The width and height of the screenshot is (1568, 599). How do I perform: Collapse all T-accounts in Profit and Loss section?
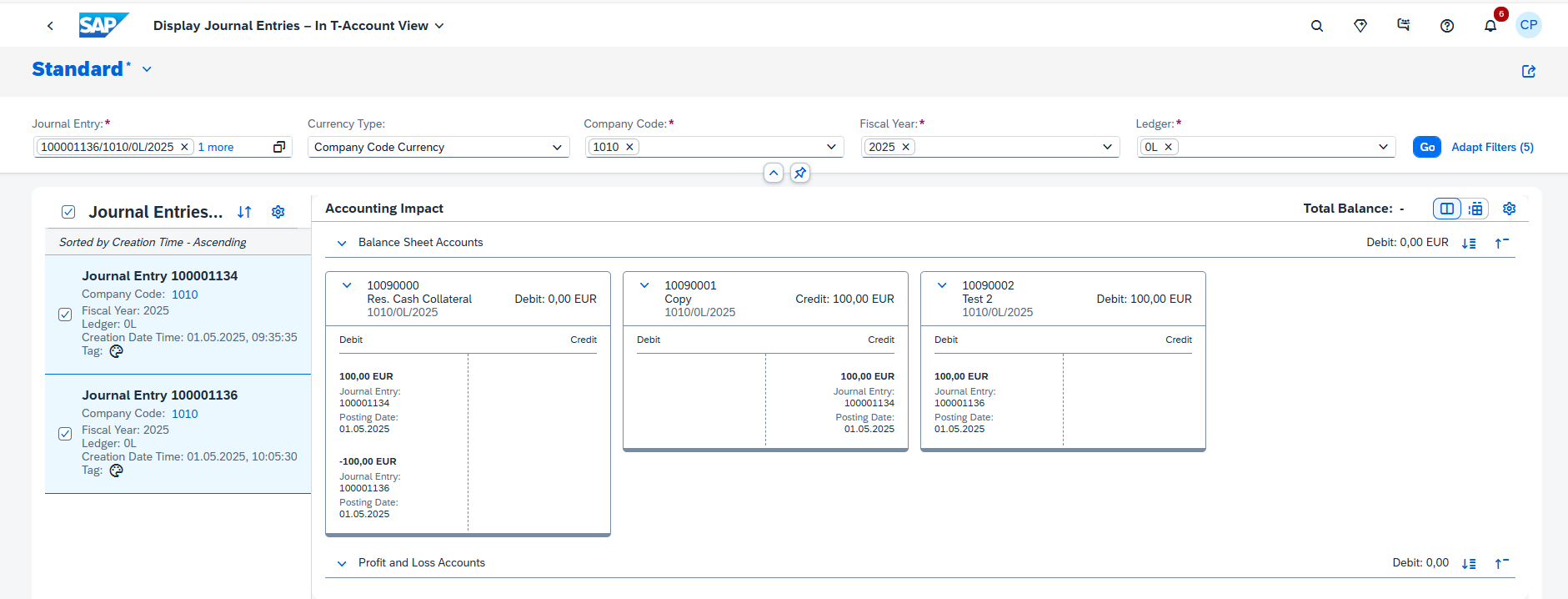[x=1501, y=563]
